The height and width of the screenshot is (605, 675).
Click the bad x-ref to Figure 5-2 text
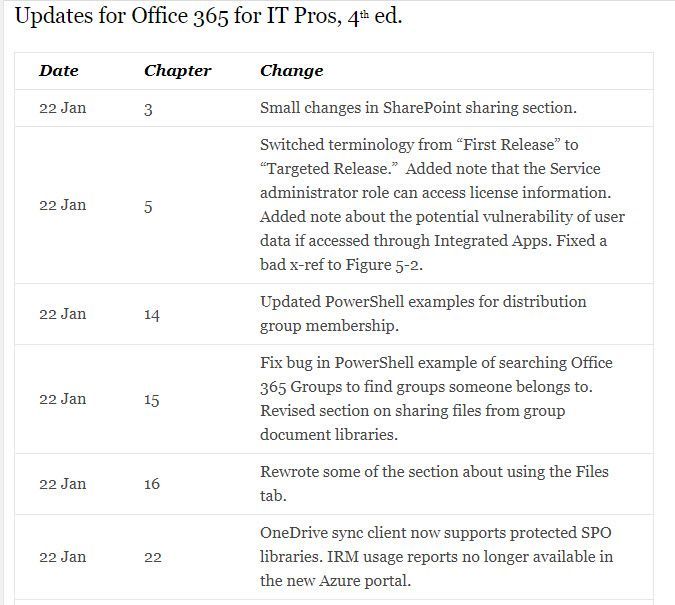[341, 264]
